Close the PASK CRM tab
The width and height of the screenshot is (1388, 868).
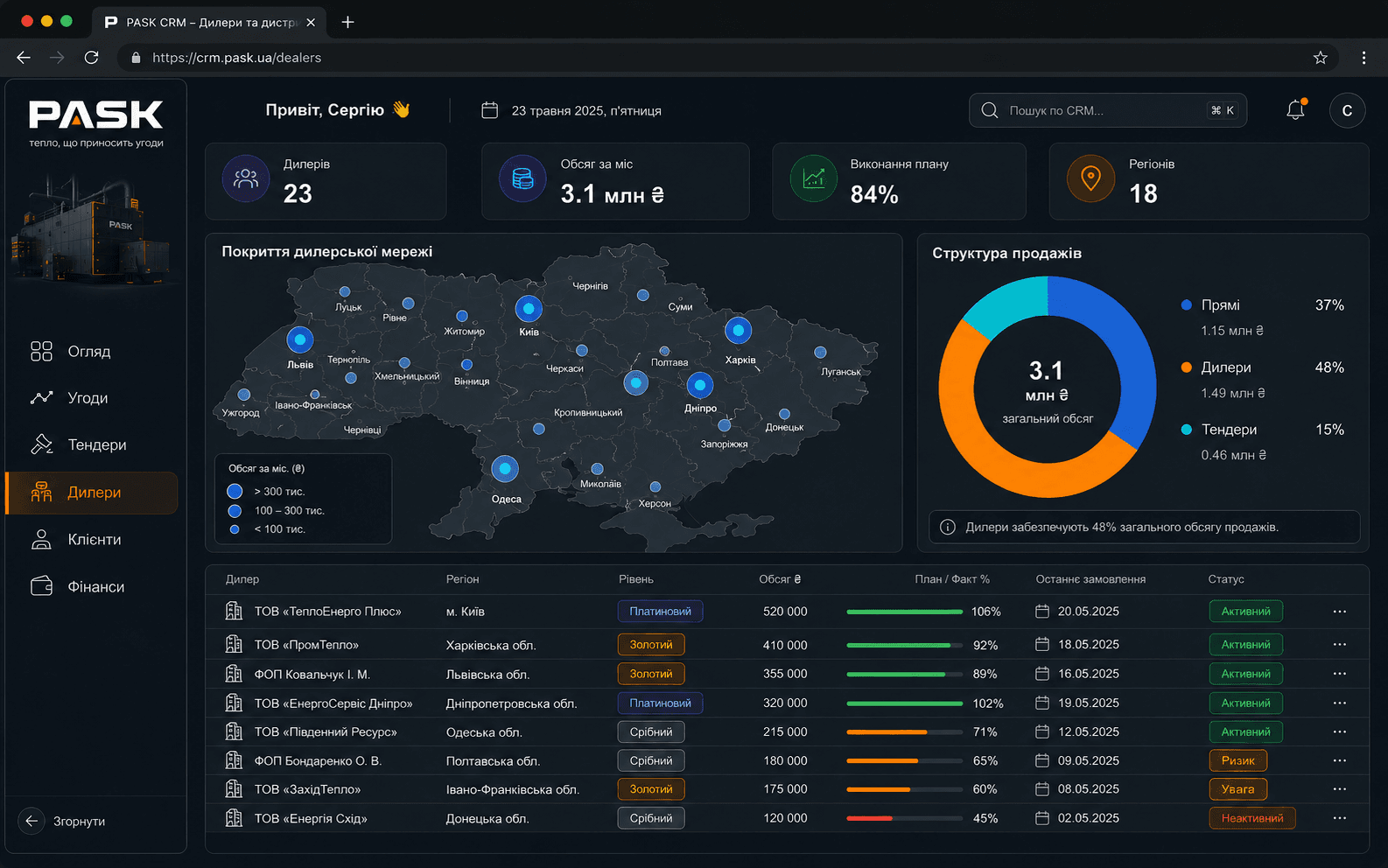[x=311, y=22]
